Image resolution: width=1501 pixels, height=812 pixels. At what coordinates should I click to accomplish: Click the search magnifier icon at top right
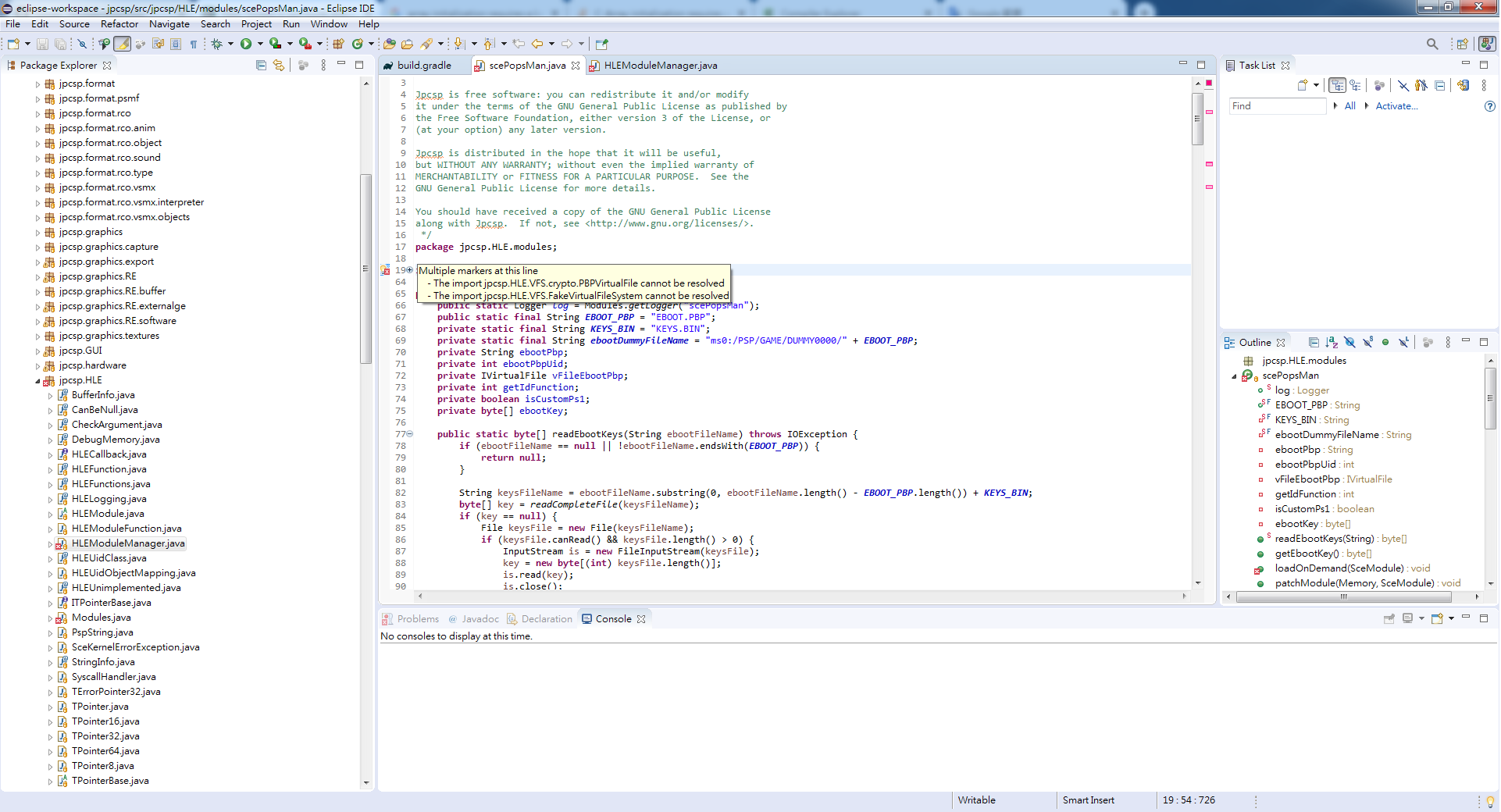click(1431, 45)
